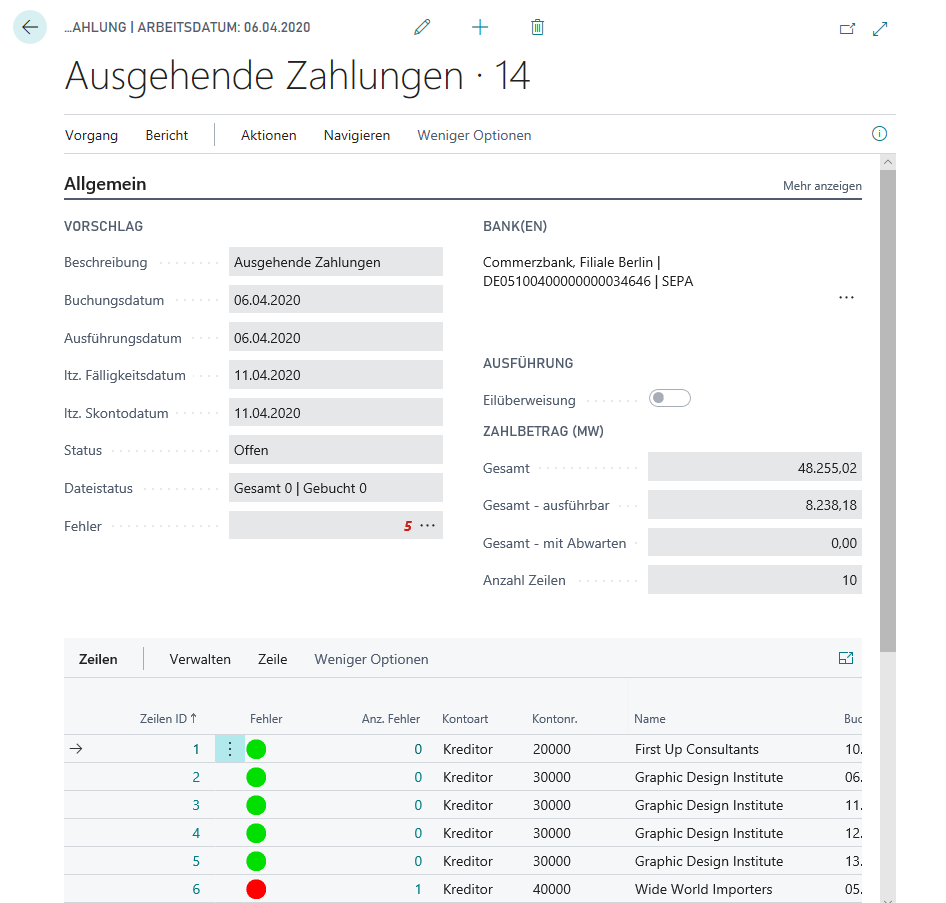The height and width of the screenshot is (903, 946).
Task: Collapse the Allgemein section
Action: 106,184
